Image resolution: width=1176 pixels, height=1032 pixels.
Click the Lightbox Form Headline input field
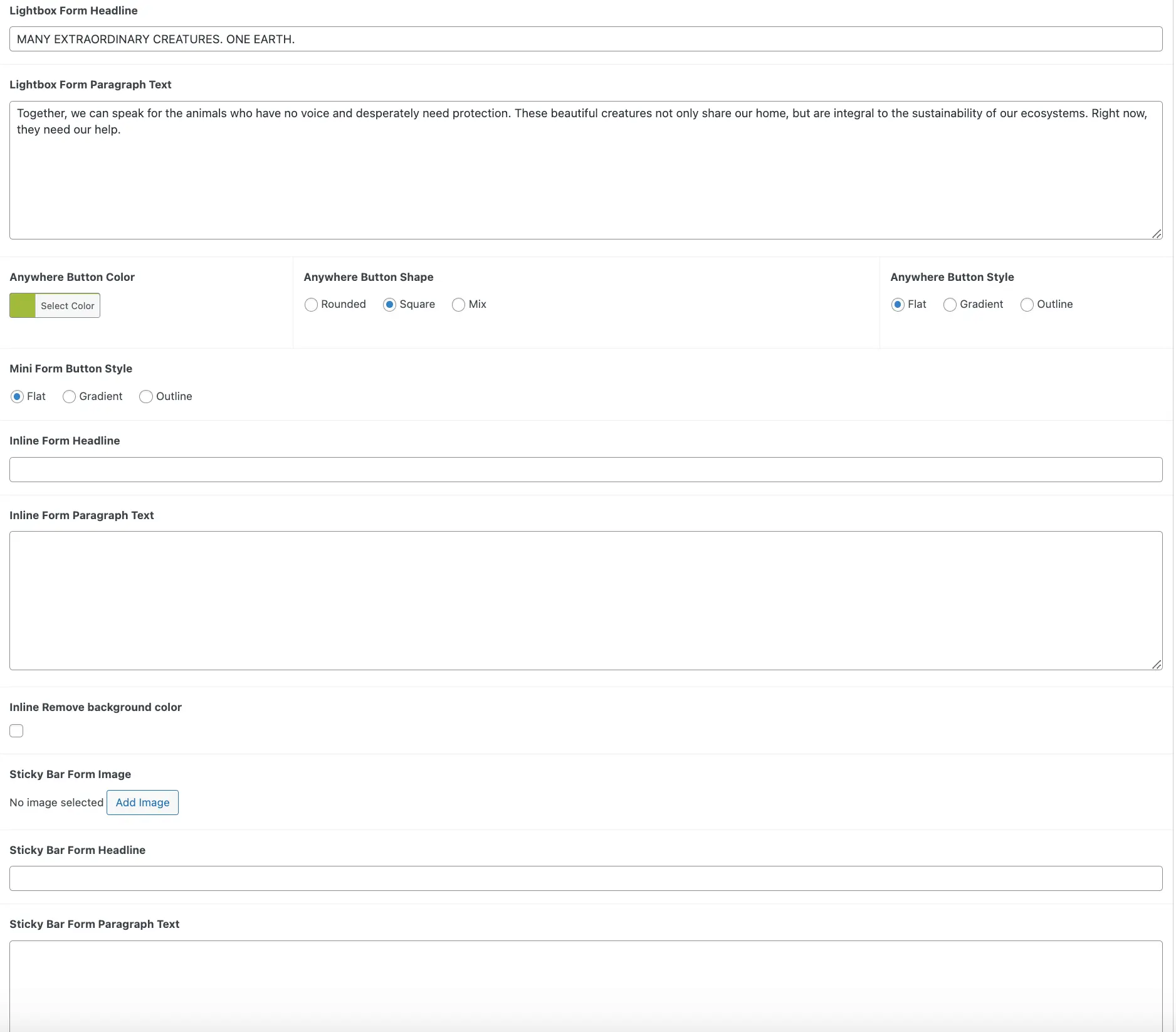pyautogui.click(x=585, y=39)
